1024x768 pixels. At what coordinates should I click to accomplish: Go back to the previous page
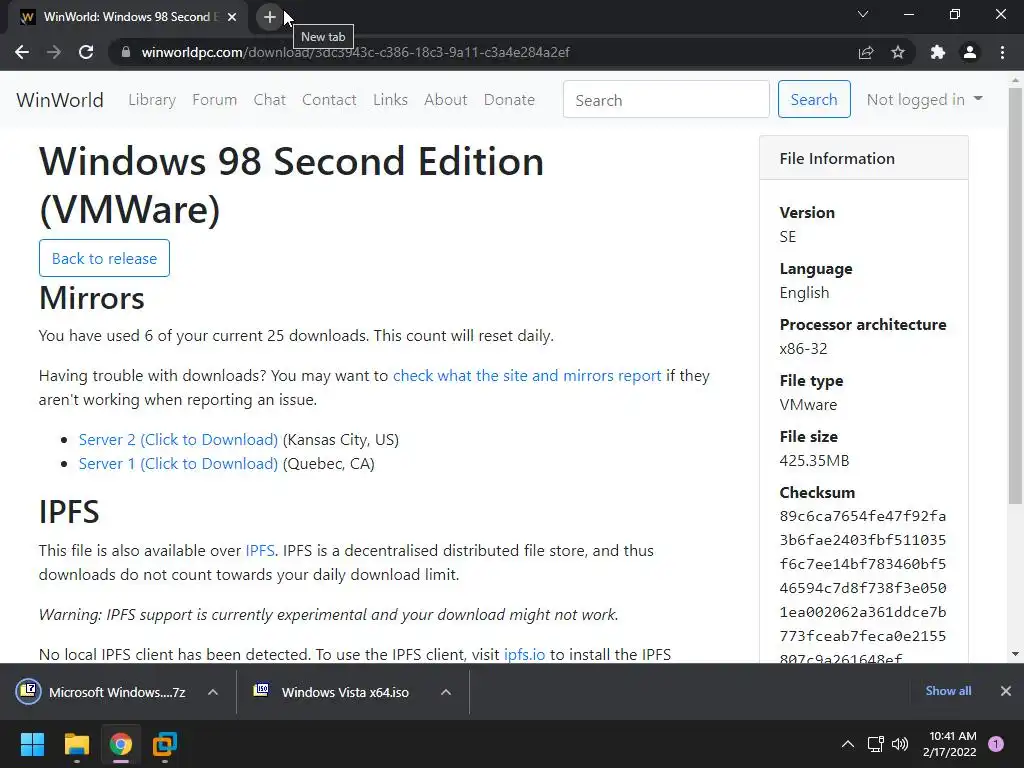[x=22, y=52]
